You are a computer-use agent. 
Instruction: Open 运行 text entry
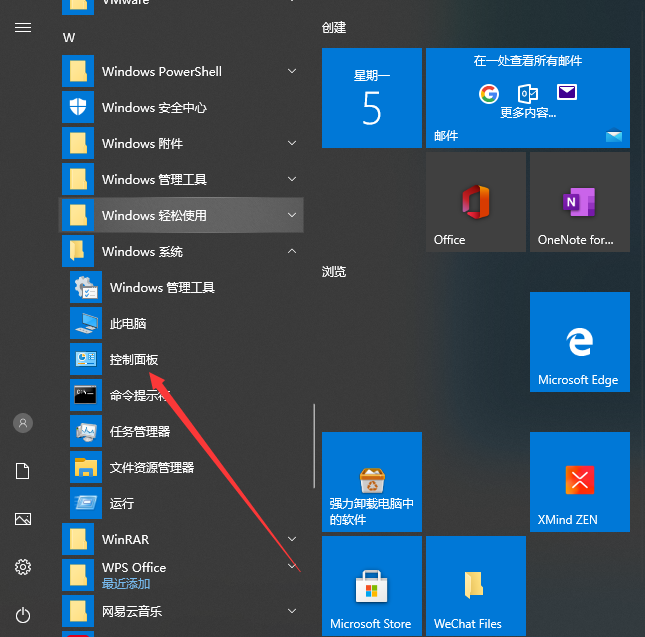click(x=122, y=503)
